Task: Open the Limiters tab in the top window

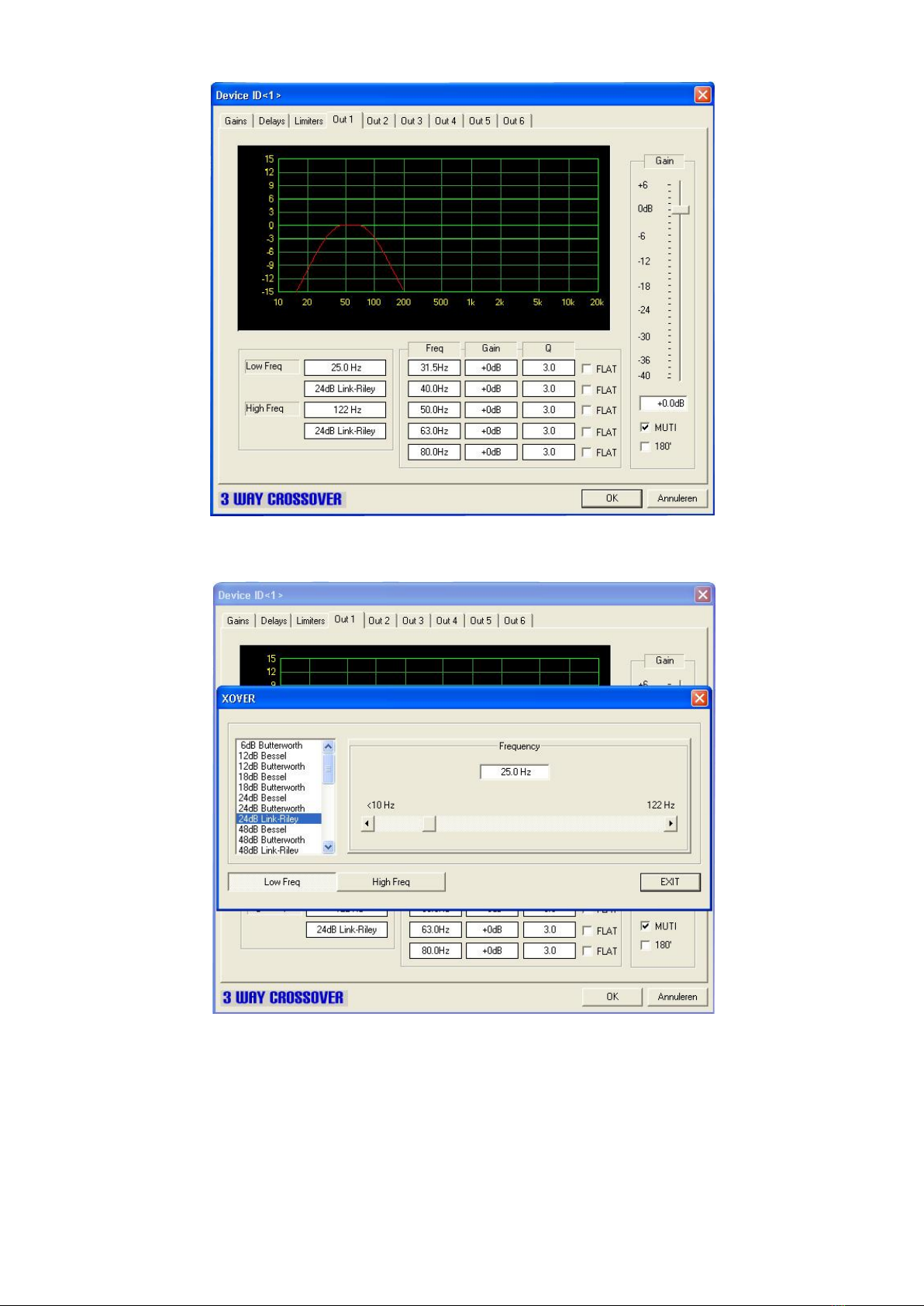Action: tap(309, 121)
